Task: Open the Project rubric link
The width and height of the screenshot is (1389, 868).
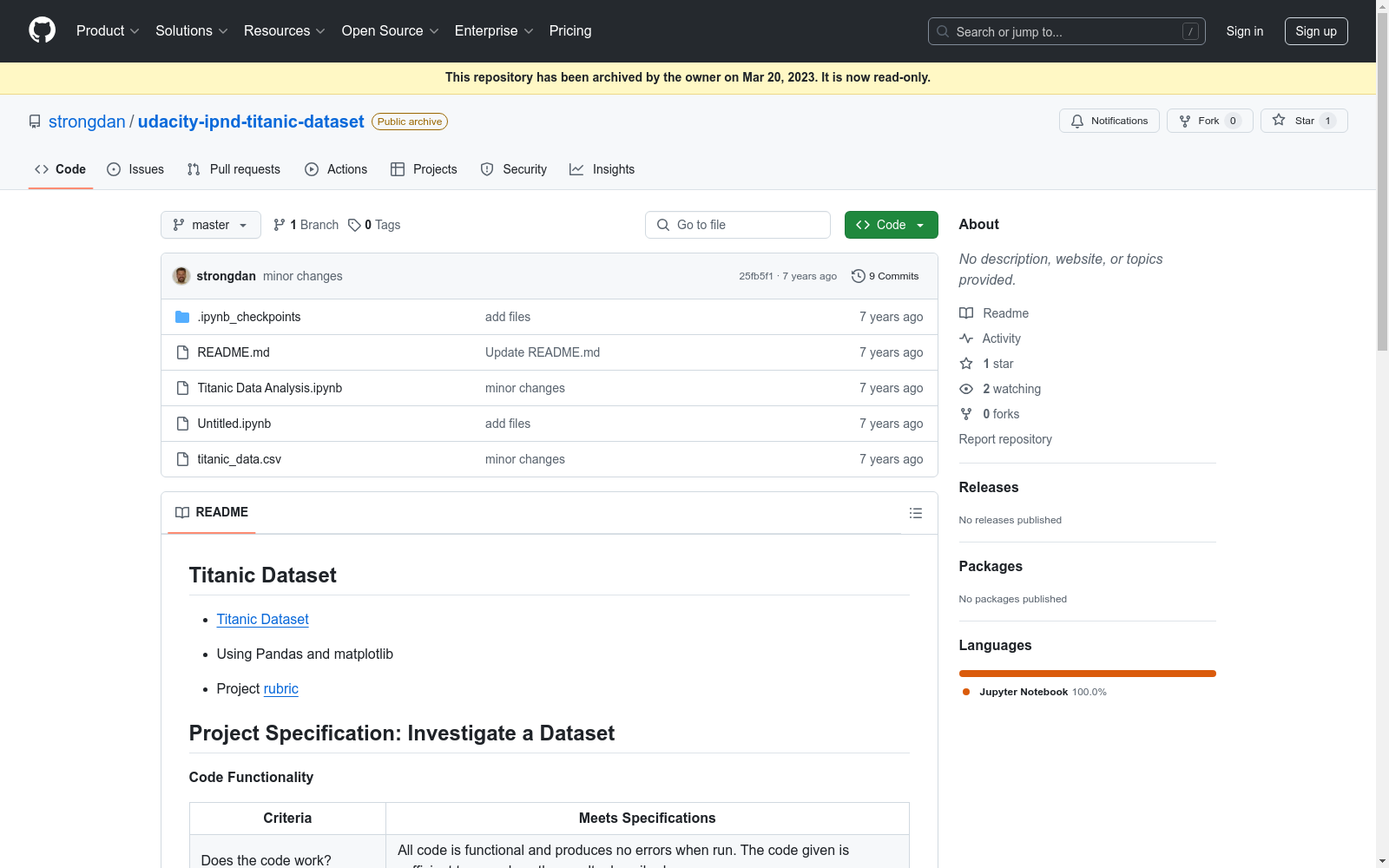Action: [x=281, y=688]
